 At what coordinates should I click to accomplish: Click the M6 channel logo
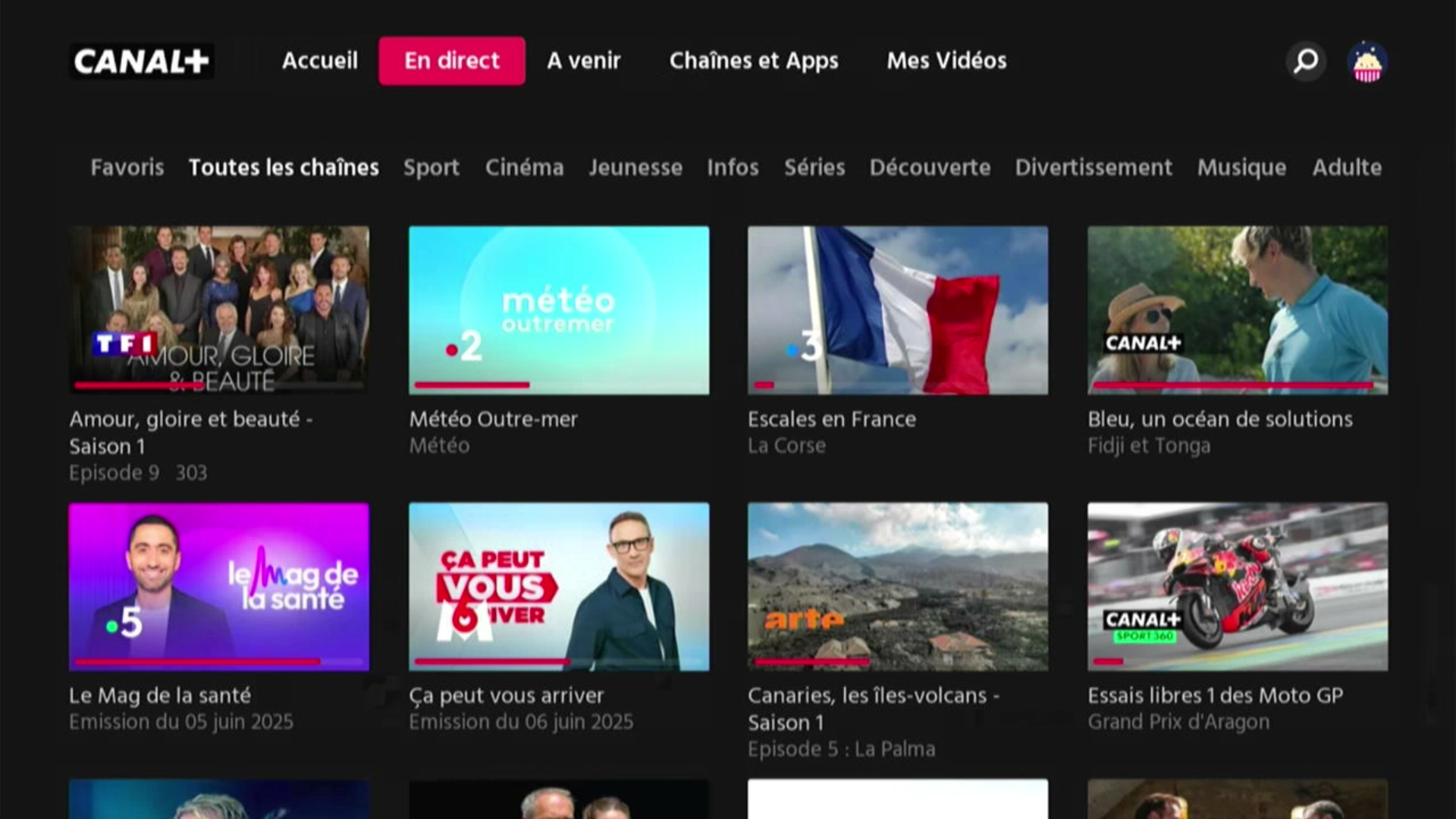464,620
